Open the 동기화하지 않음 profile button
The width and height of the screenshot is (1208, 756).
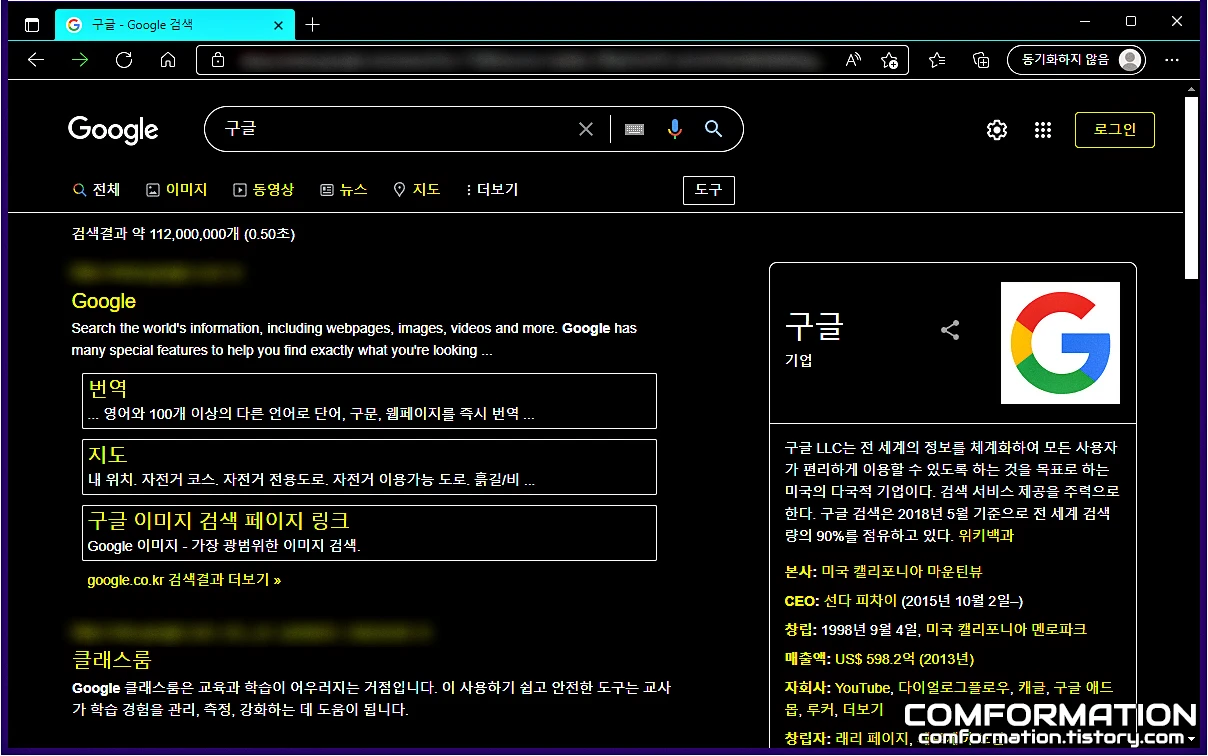tap(1076, 60)
